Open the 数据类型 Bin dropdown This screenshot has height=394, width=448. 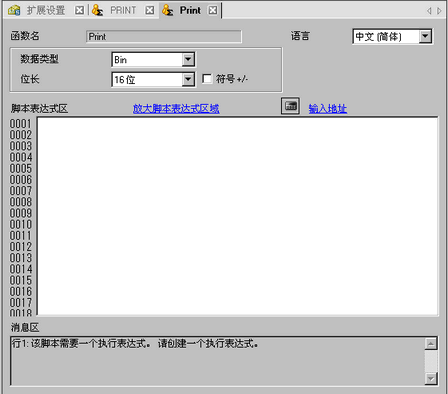[188, 60]
